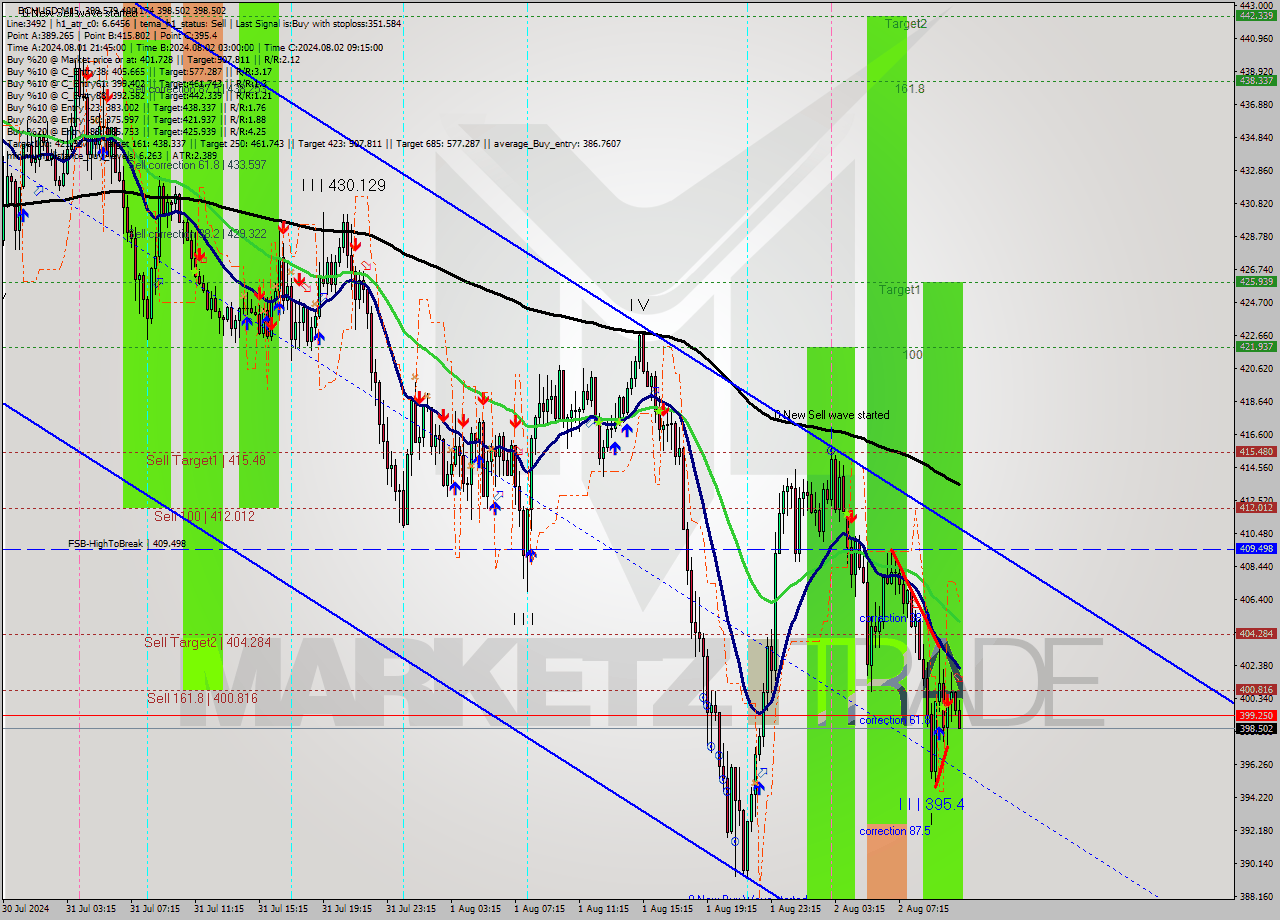The height and width of the screenshot is (920, 1280).
Task: Click the 'Sell Target2 | 404.284' label
Action: (x=207, y=642)
